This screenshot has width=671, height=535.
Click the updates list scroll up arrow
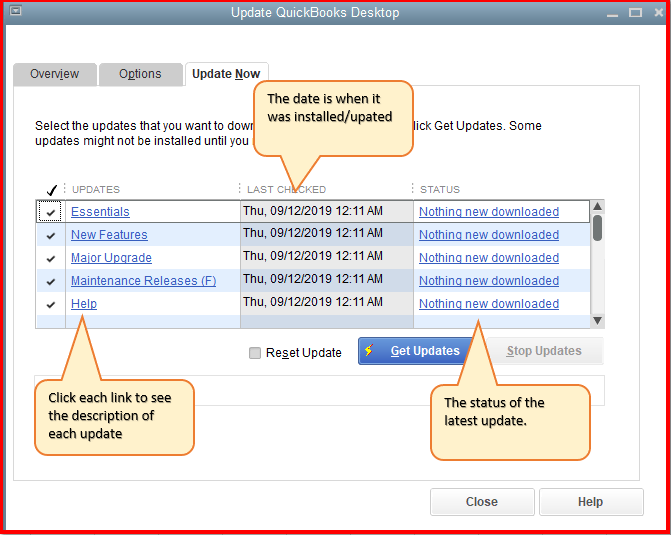597,207
